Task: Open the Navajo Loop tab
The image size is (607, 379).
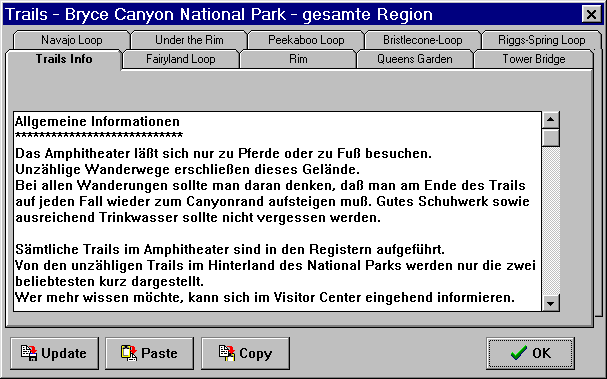Action: click(72, 40)
